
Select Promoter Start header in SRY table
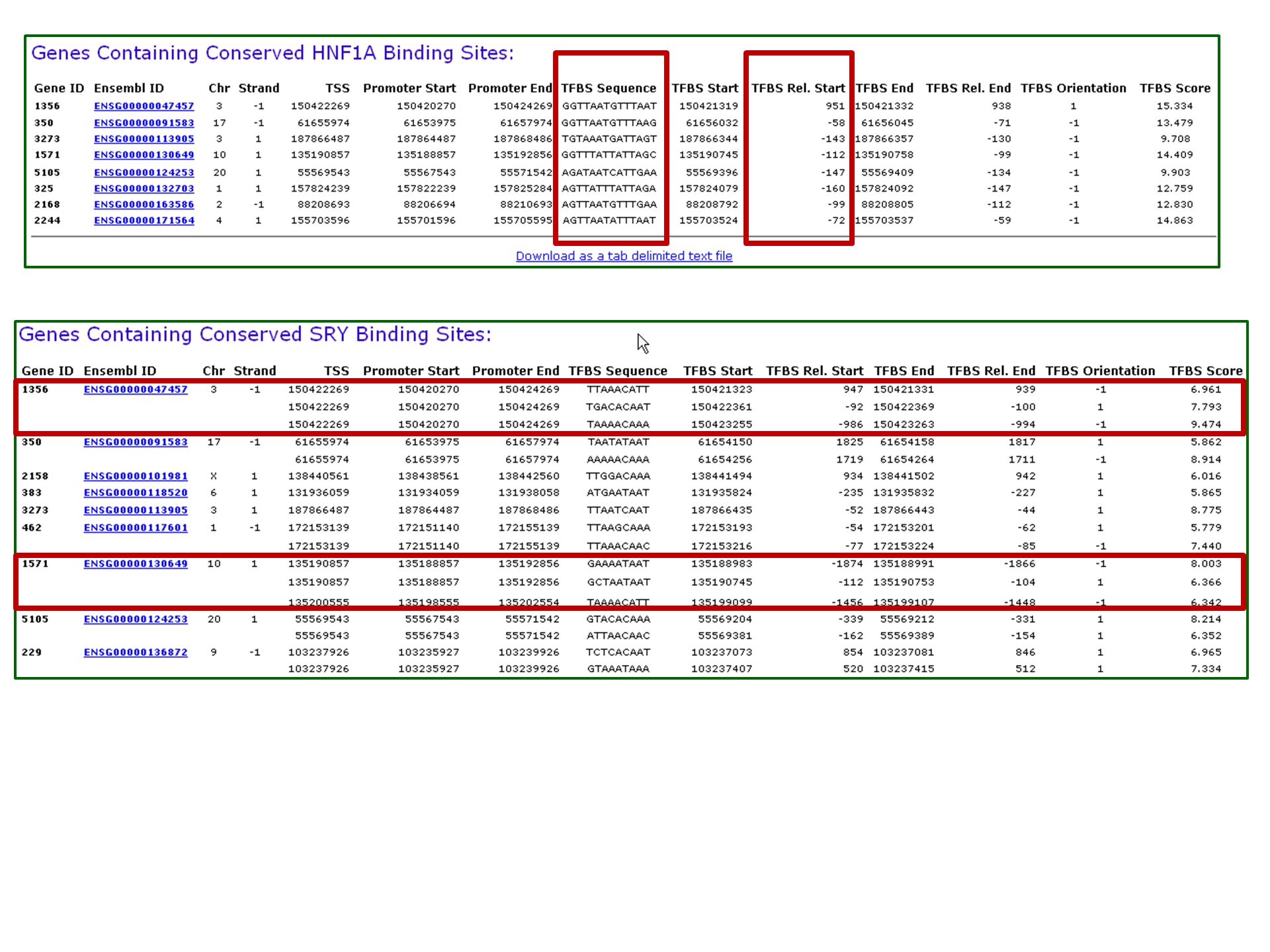tap(411, 371)
